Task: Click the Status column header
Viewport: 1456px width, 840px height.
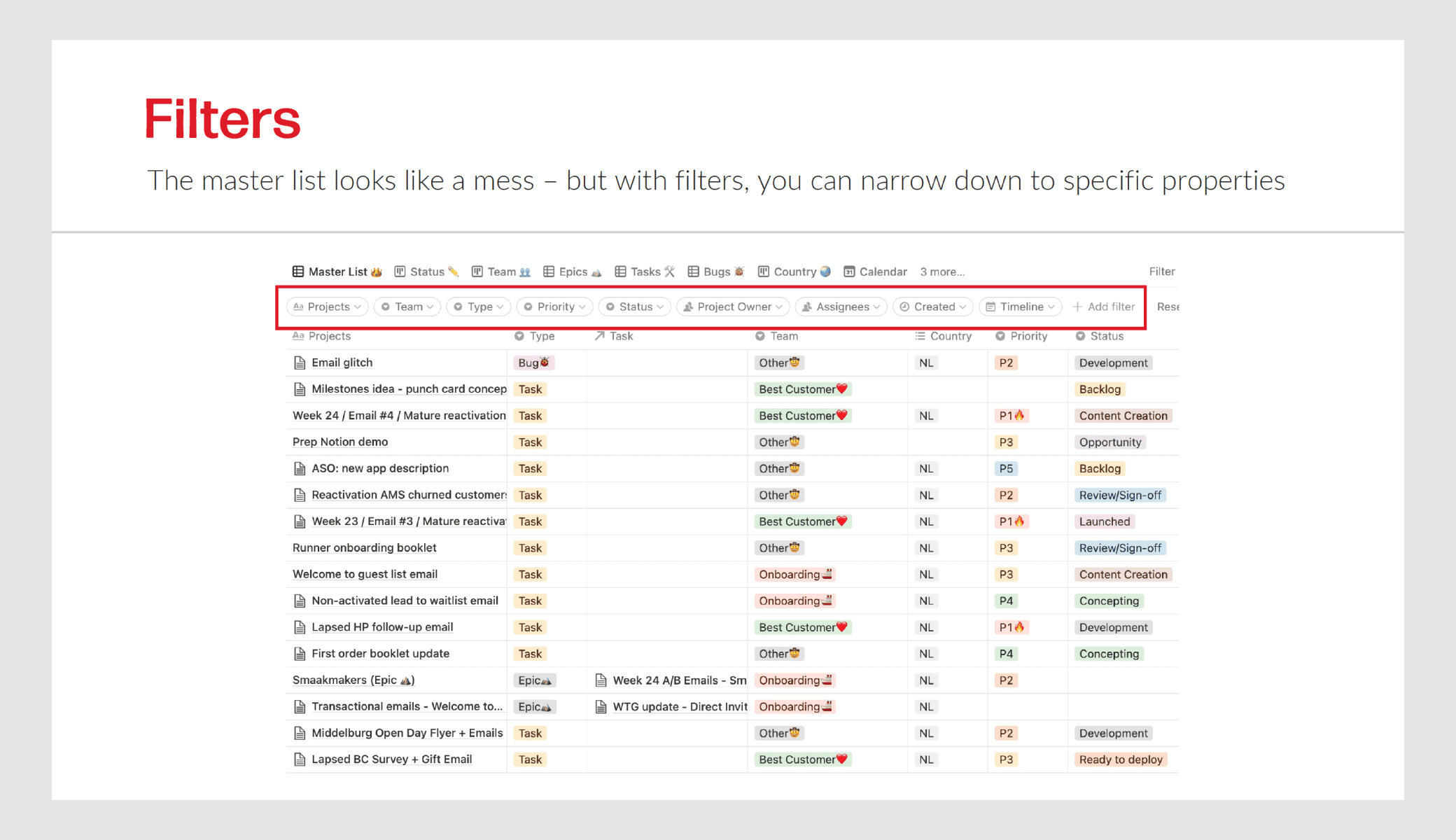Action: (x=1100, y=336)
